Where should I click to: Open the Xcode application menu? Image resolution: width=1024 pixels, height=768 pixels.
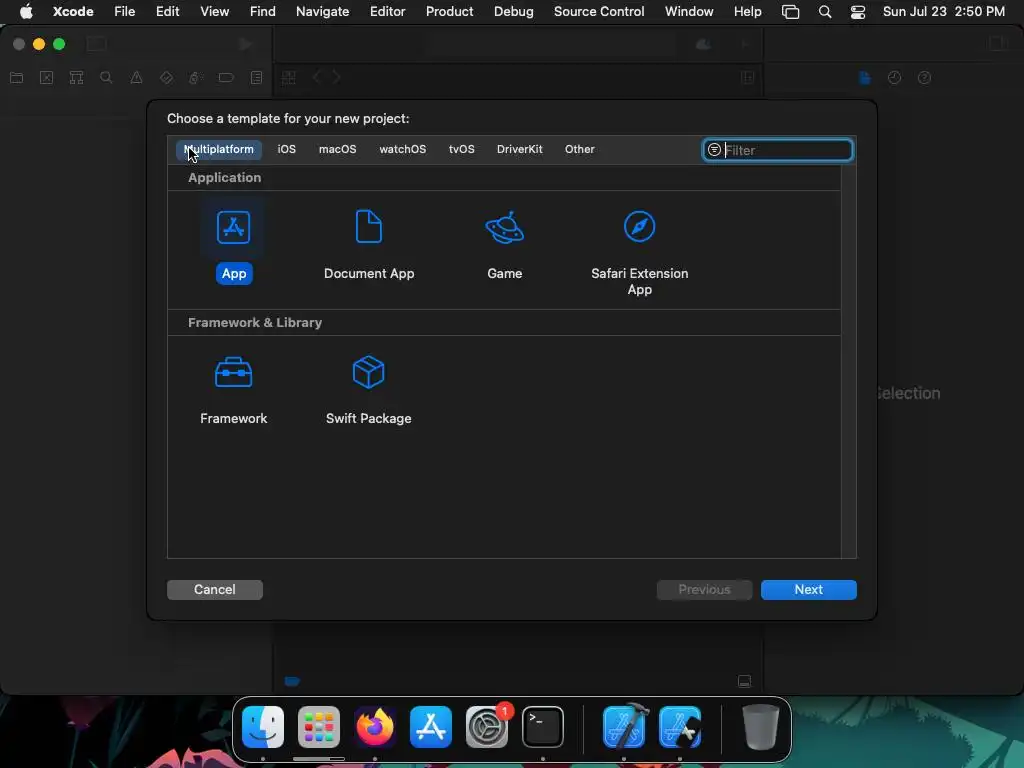[73, 11]
